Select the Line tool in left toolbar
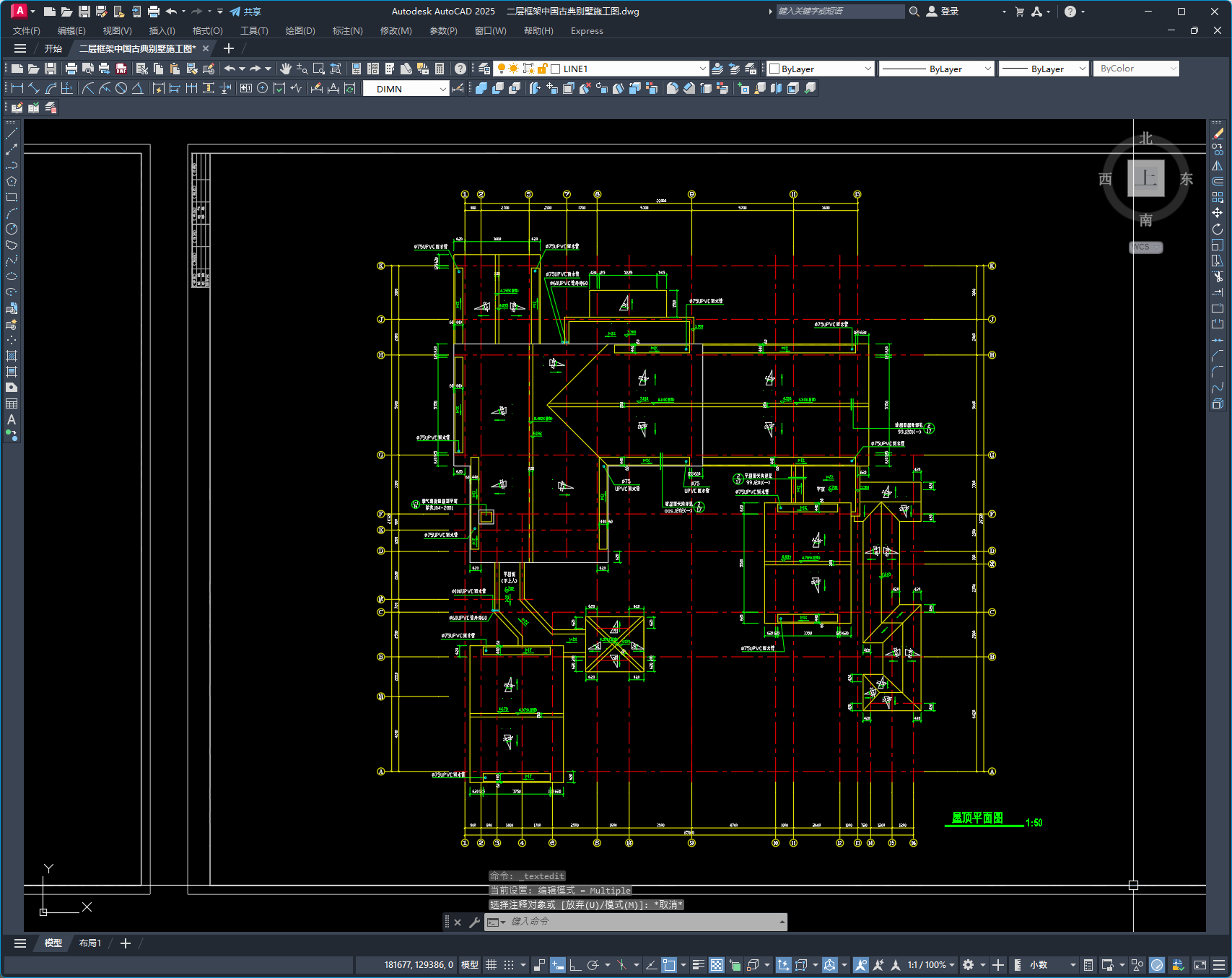This screenshot has height=978, width=1232. coord(12,134)
